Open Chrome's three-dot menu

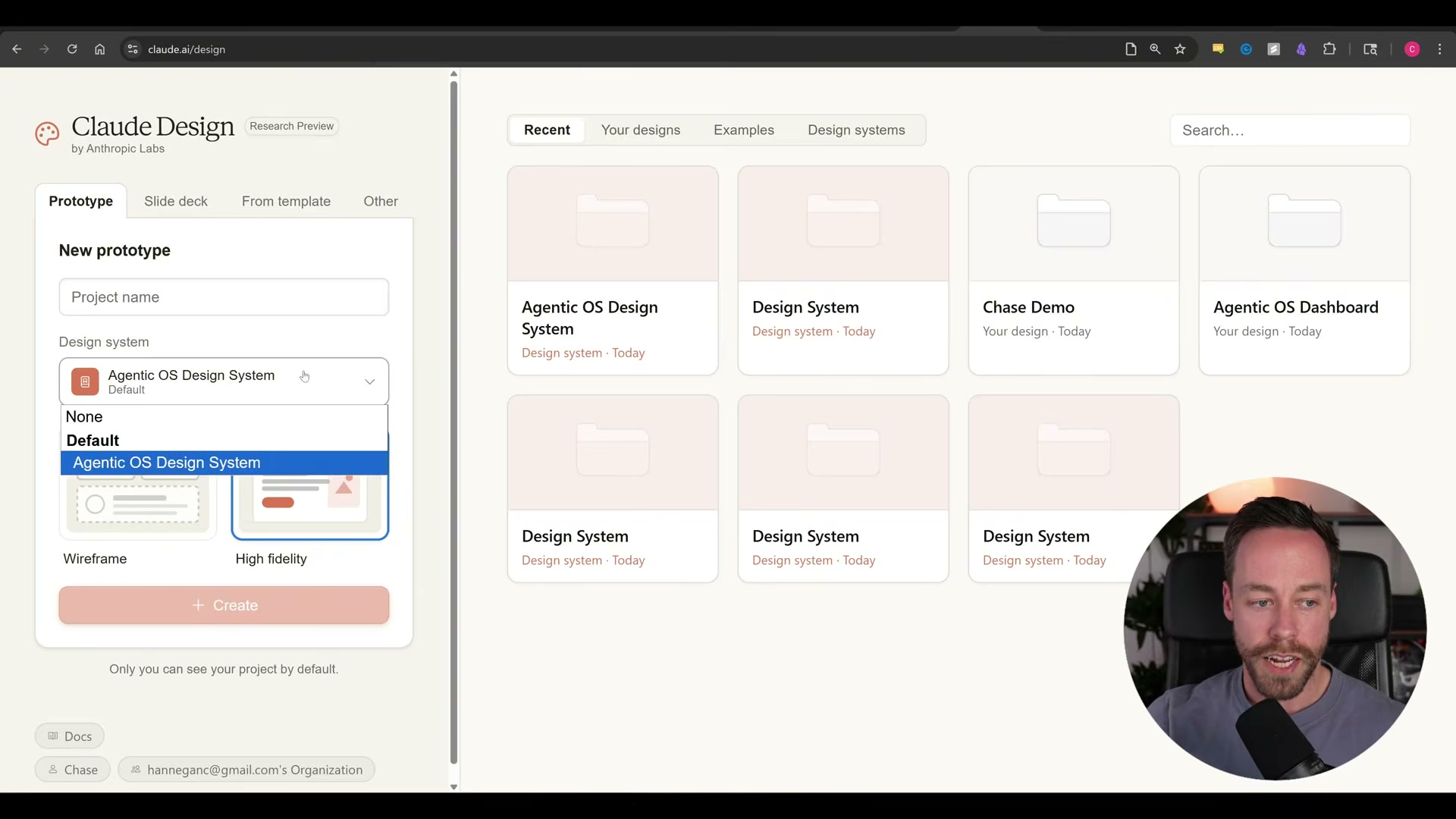pos(1439,49)
